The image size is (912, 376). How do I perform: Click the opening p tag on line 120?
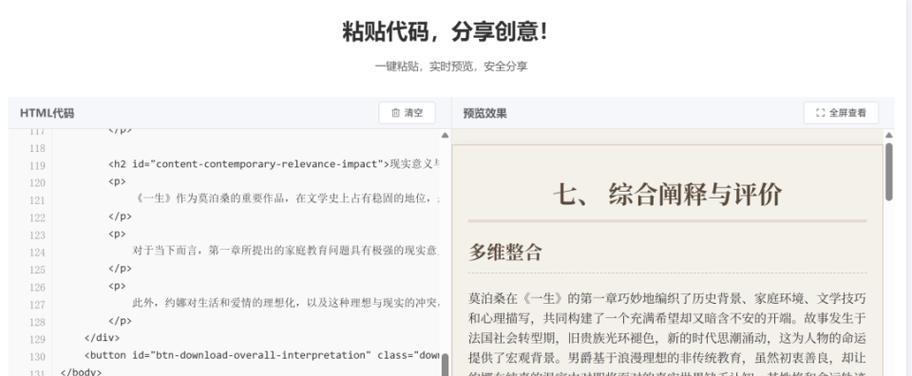(117, 182)
